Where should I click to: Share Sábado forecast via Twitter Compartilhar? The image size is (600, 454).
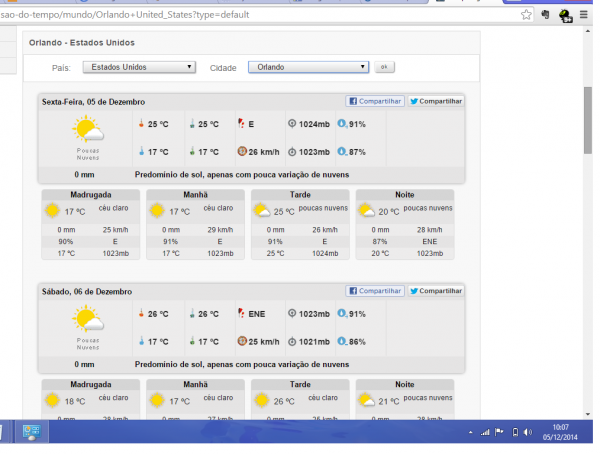[x=435, y=291]
